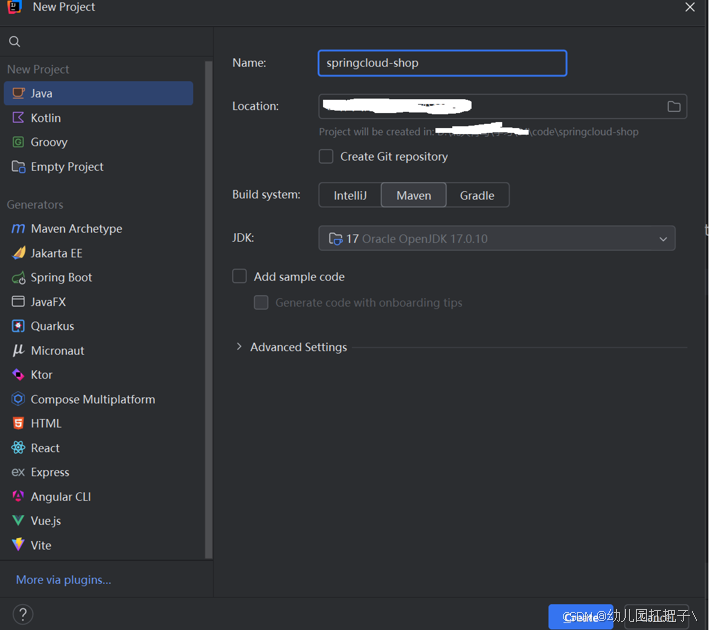Pick the HTML generator icon
Viewport: 711px width, 630px height.
click(x=18, y=424)
